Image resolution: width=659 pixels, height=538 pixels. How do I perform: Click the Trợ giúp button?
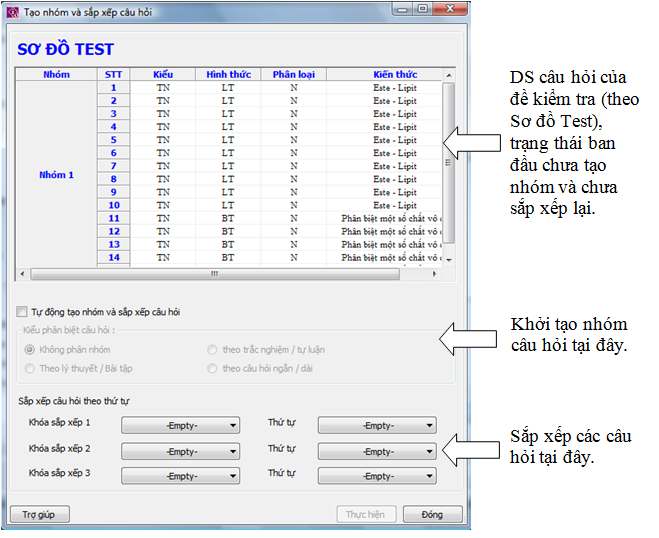point(39,515)
